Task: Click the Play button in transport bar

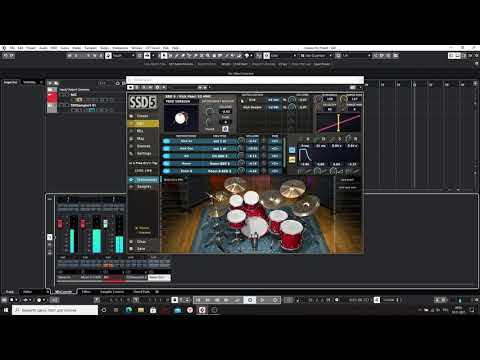Action: click(262, 300)
